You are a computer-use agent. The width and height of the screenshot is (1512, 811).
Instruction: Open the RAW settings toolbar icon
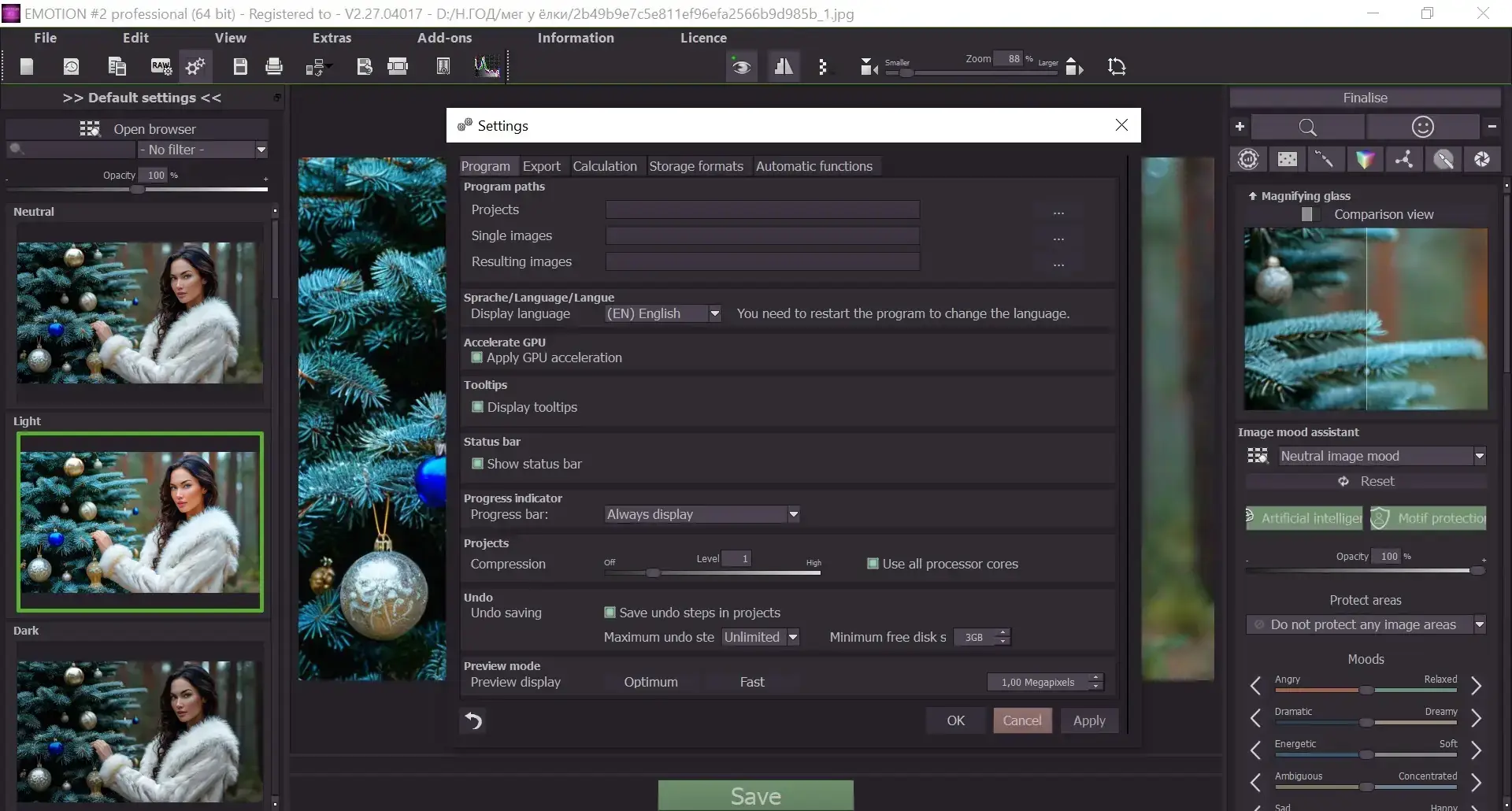161,67
